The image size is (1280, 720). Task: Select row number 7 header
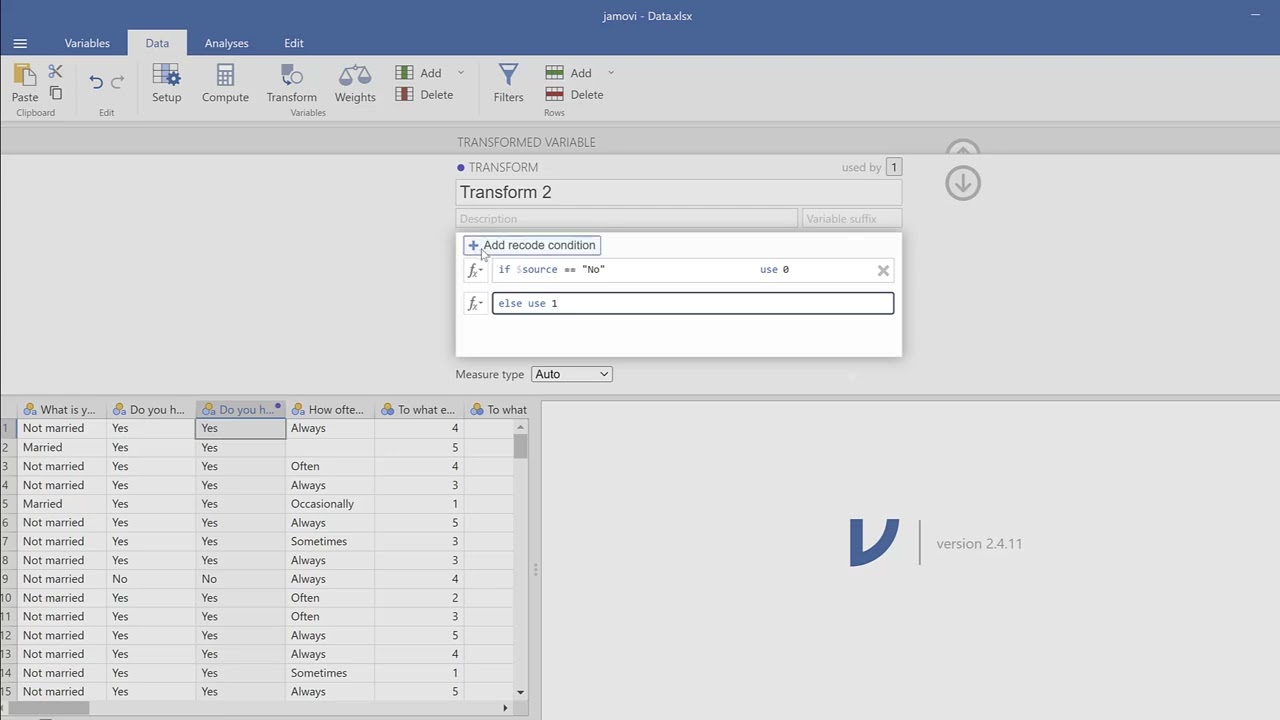(7, 541)
